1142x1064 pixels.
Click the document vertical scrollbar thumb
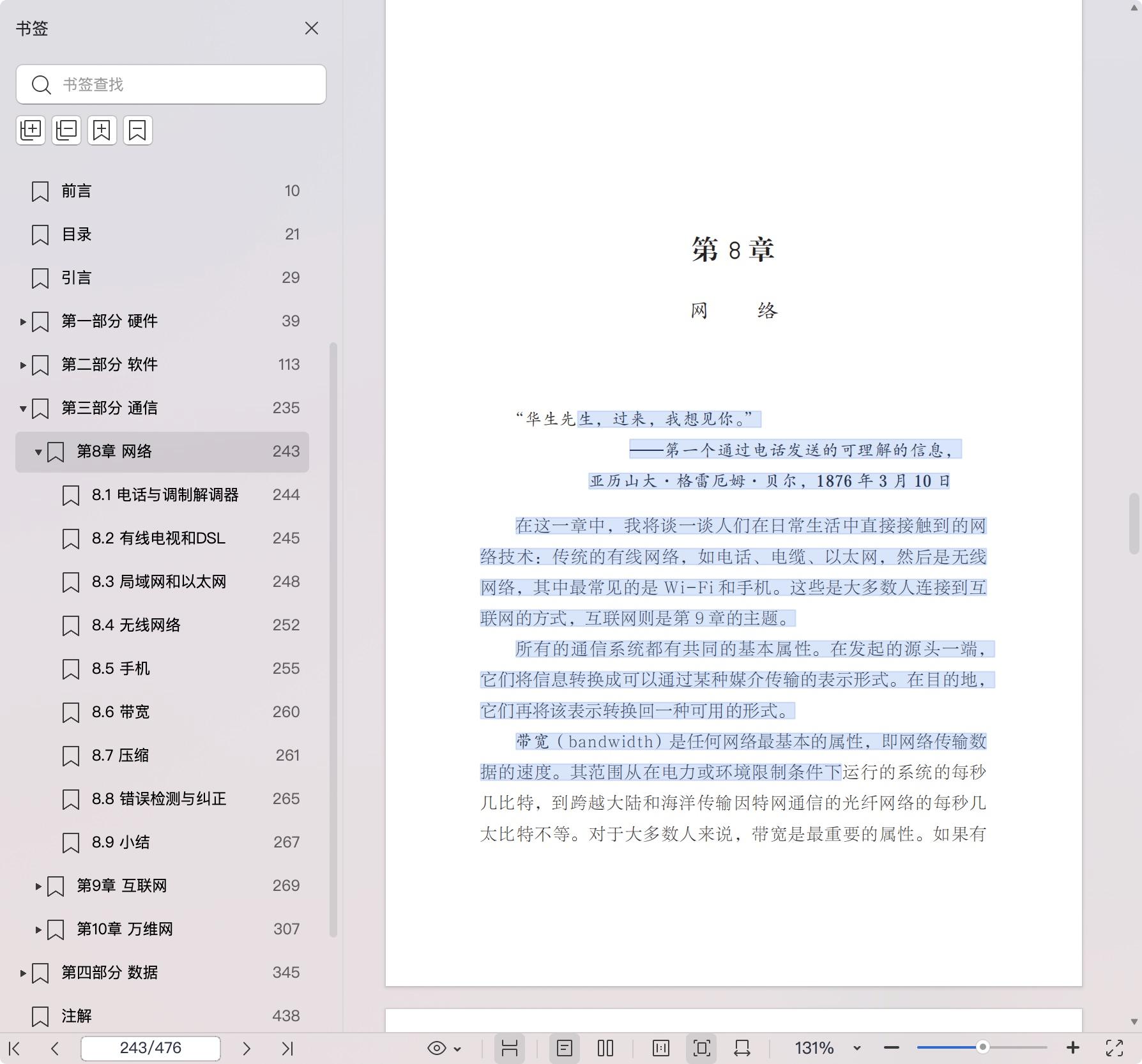1134,524
